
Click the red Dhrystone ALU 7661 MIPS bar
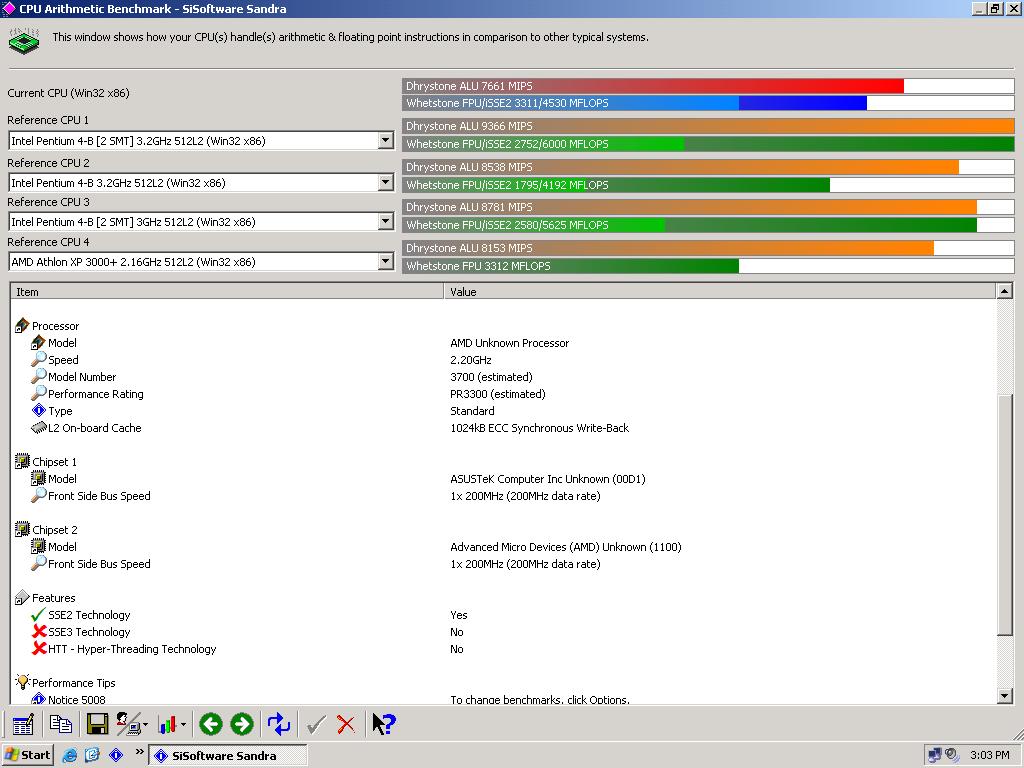pos(653,86)
